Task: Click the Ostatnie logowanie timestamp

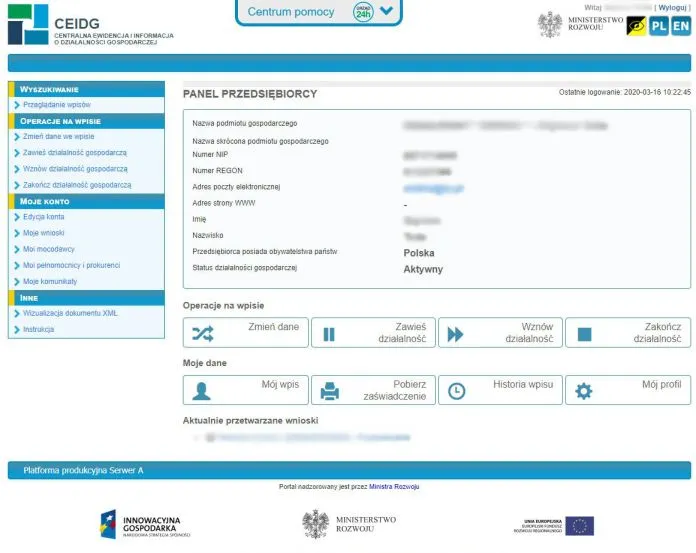Action: 625,92
